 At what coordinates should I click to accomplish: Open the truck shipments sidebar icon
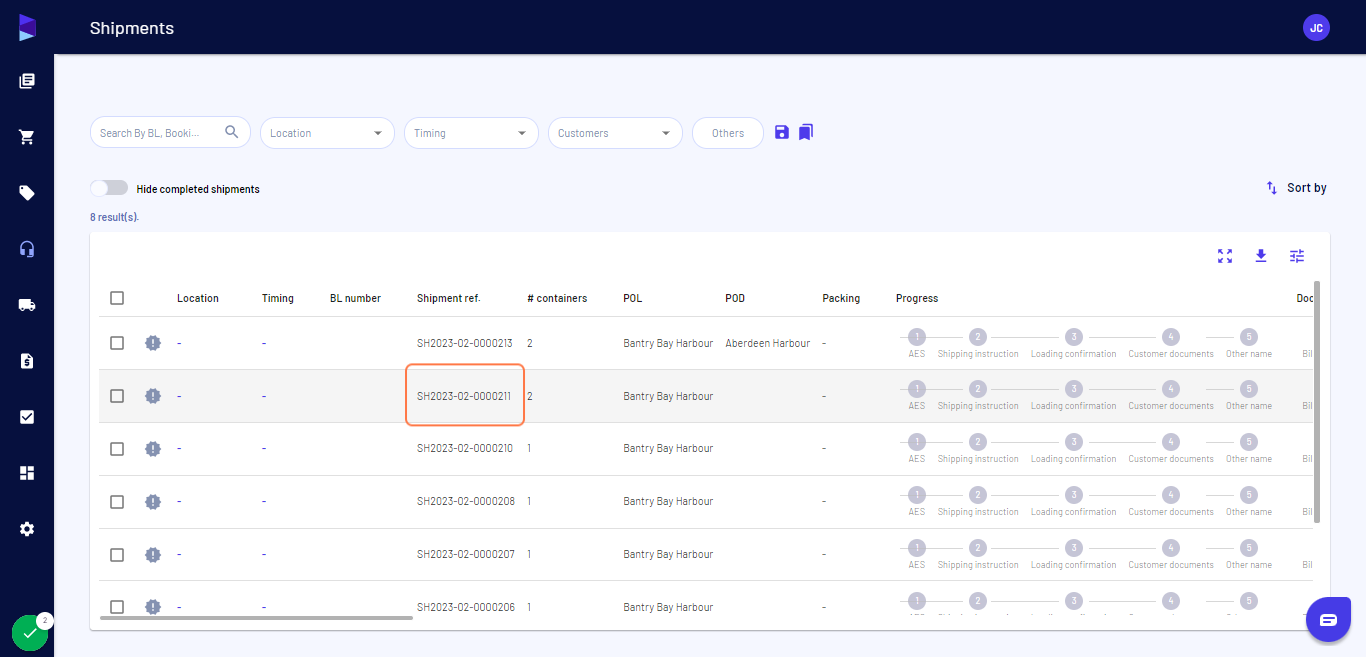pyautogui.click(x=27, y=305)
